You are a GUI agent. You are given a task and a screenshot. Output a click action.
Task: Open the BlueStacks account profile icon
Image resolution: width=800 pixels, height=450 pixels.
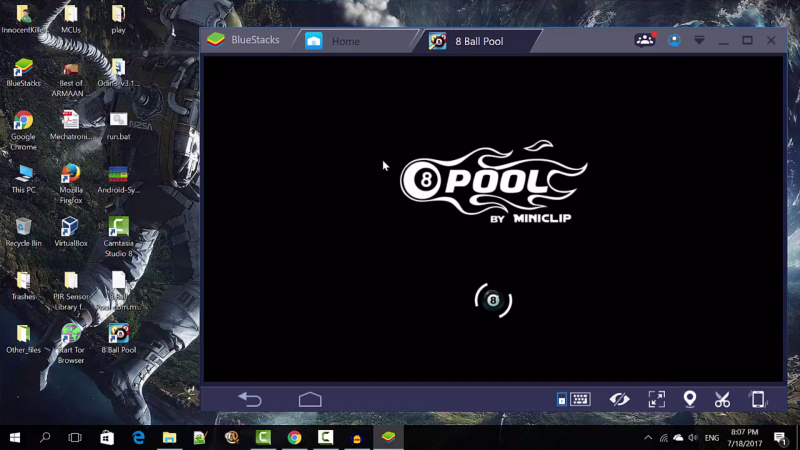click(674, 40)
